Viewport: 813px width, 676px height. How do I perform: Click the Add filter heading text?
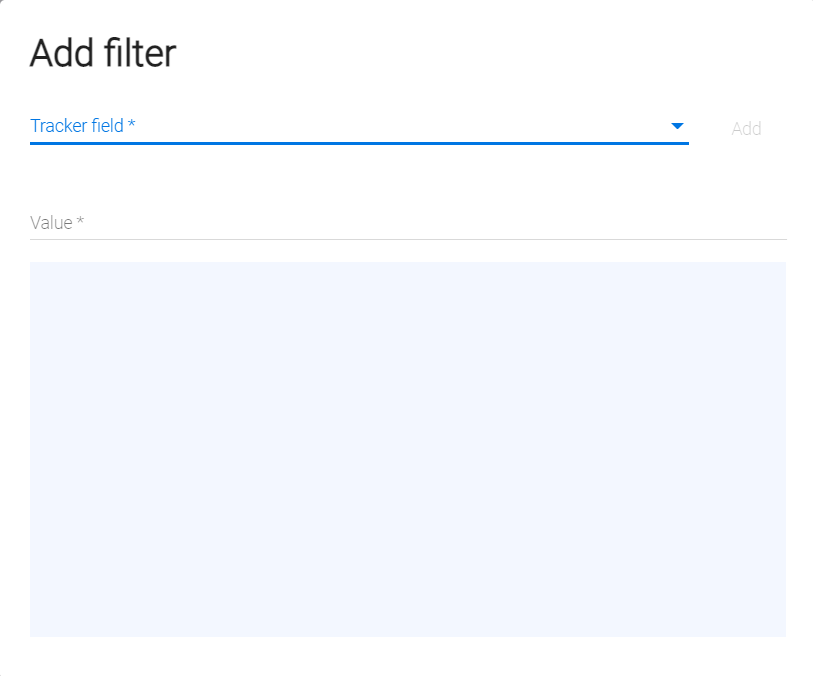click(x=103, y=53)
